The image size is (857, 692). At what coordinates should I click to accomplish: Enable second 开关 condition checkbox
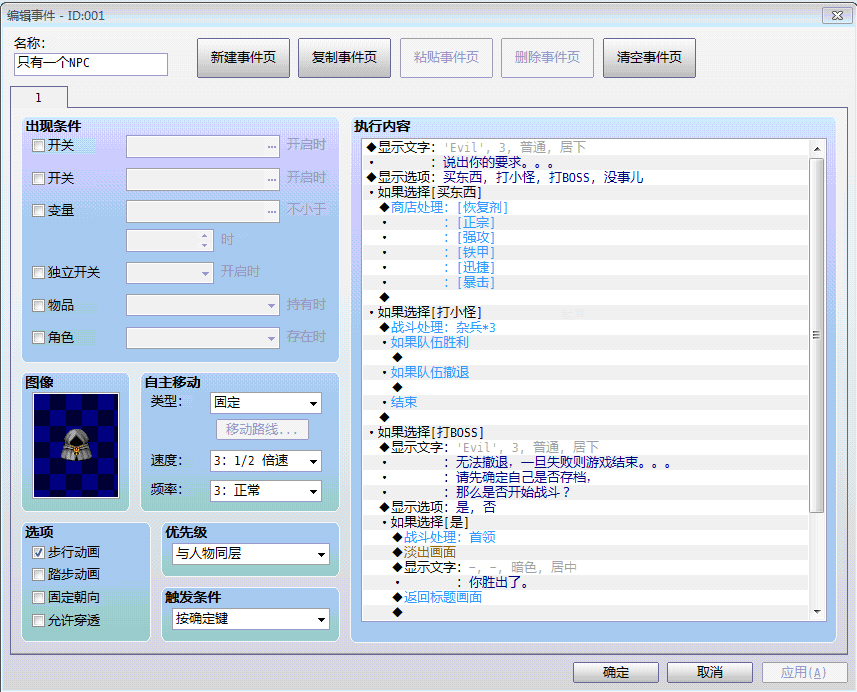[38, 178]
